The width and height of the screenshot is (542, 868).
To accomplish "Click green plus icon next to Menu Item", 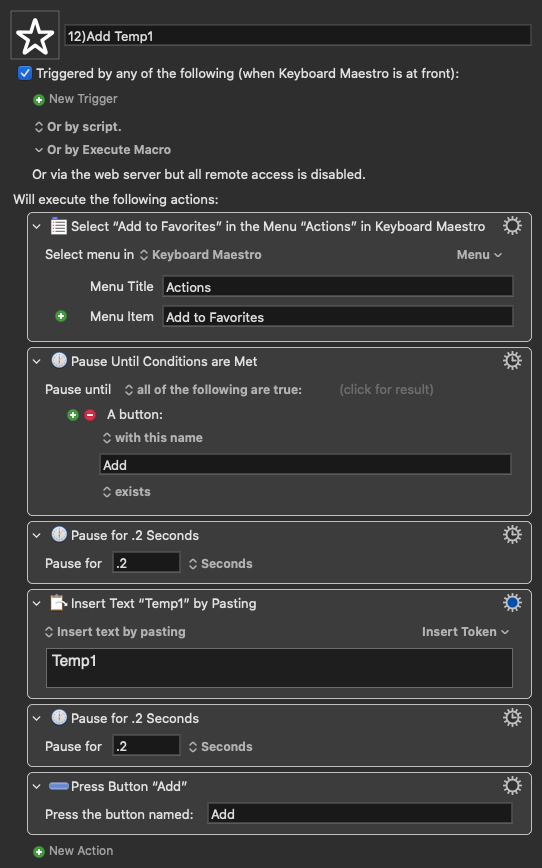I will (x=61, y=316).
